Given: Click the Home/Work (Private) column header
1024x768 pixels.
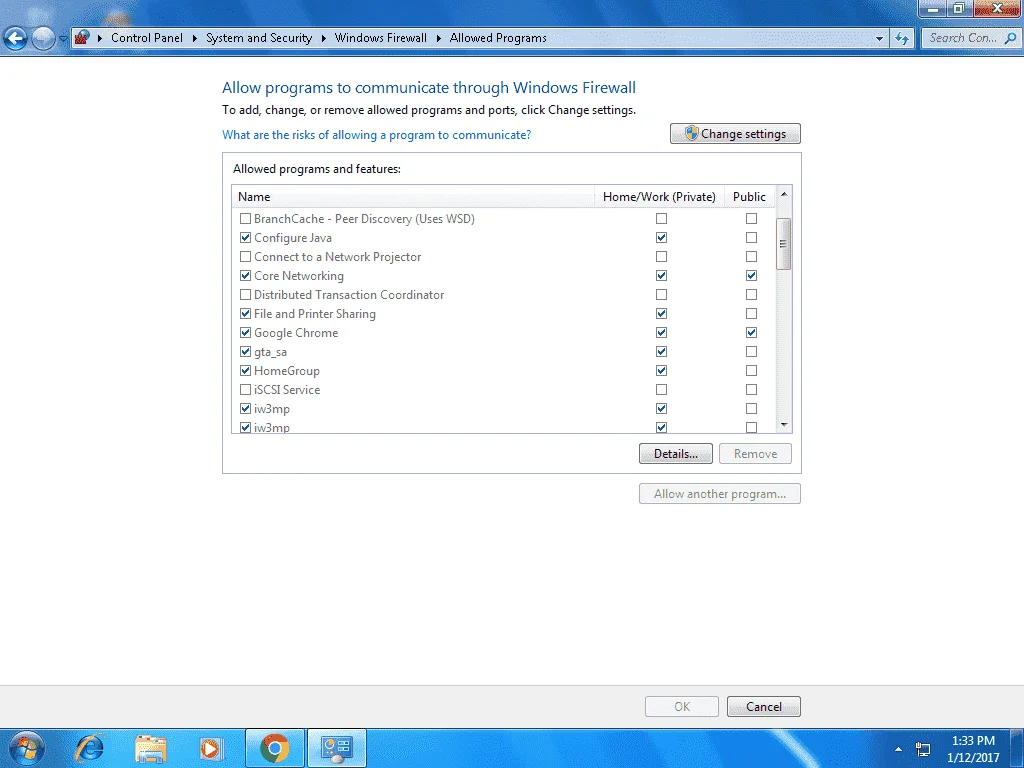Looking at the screenshot, I should (659, 197).
